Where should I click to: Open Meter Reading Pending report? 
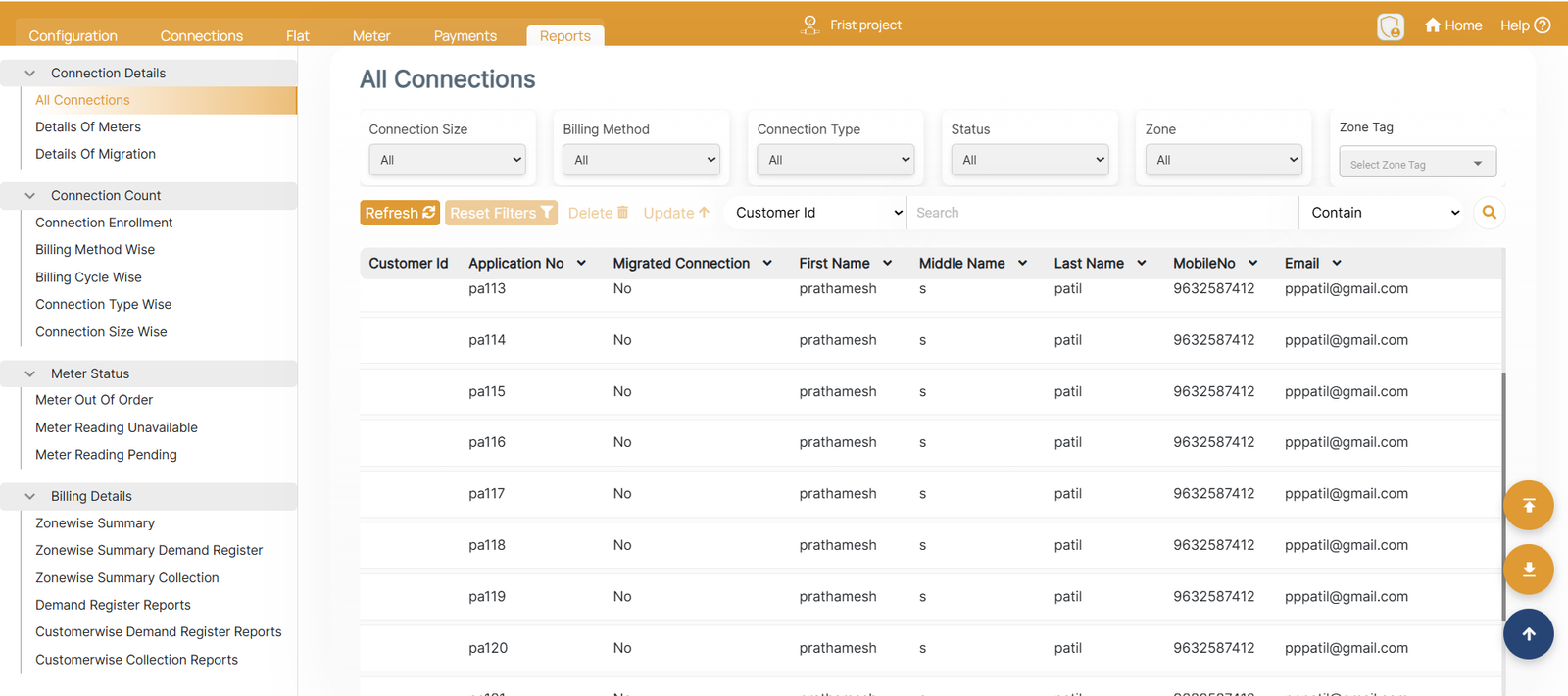(x=106, y=455)
